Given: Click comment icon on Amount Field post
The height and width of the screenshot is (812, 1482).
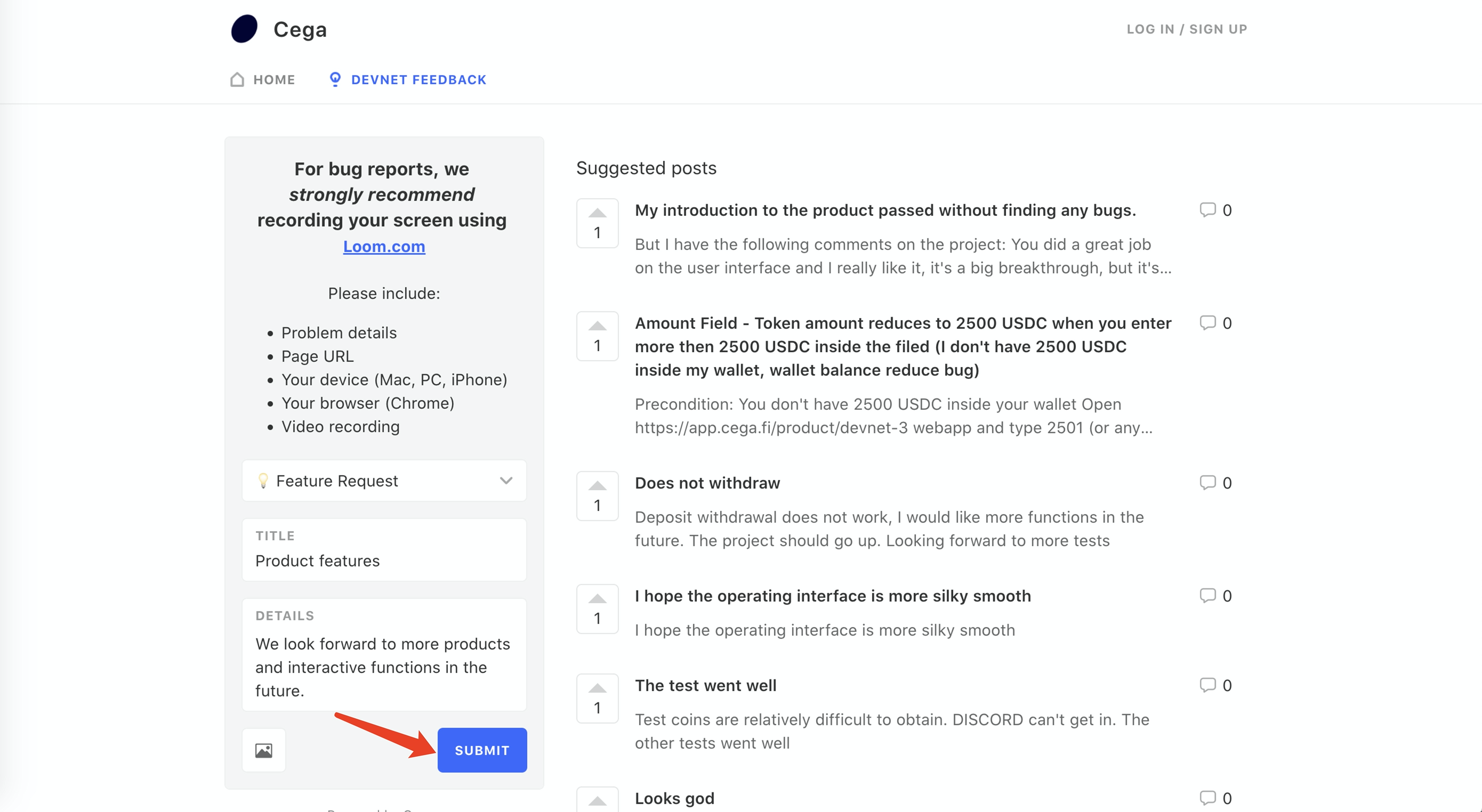Looking at the screenshot, I should click(1207, 322).
